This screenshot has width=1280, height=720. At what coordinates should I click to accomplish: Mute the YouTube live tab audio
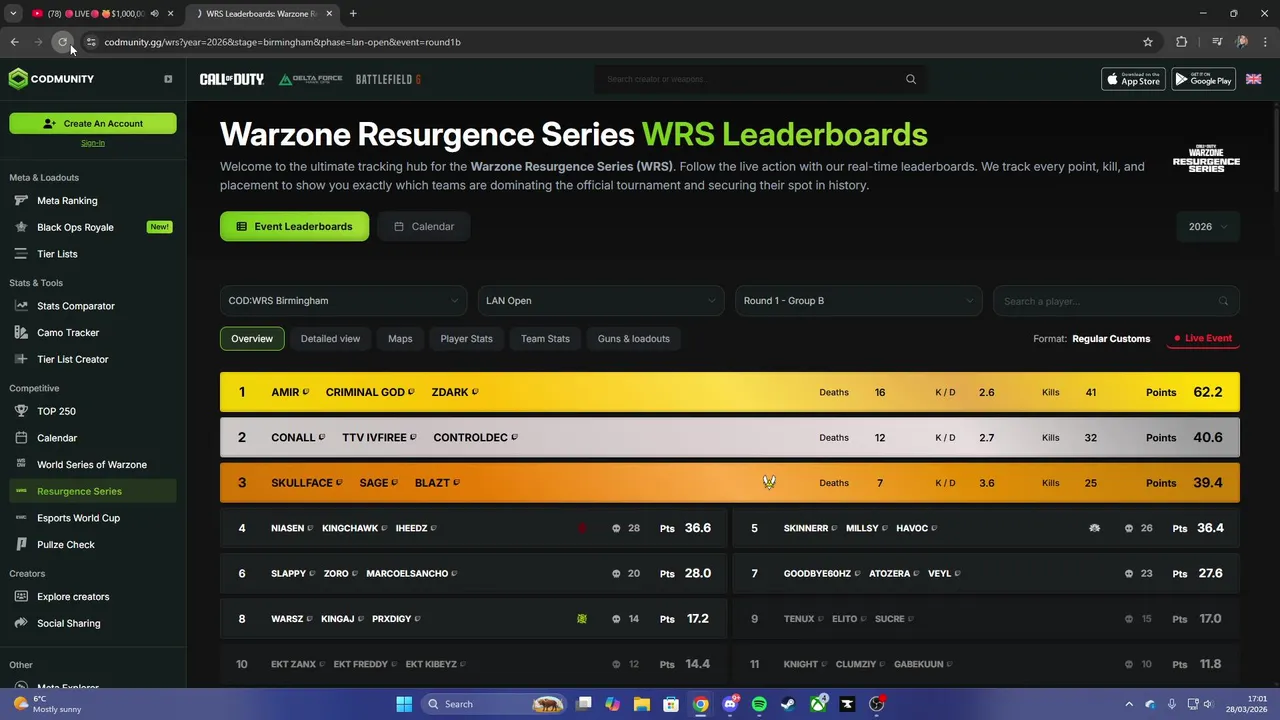[x=154, y=14]
